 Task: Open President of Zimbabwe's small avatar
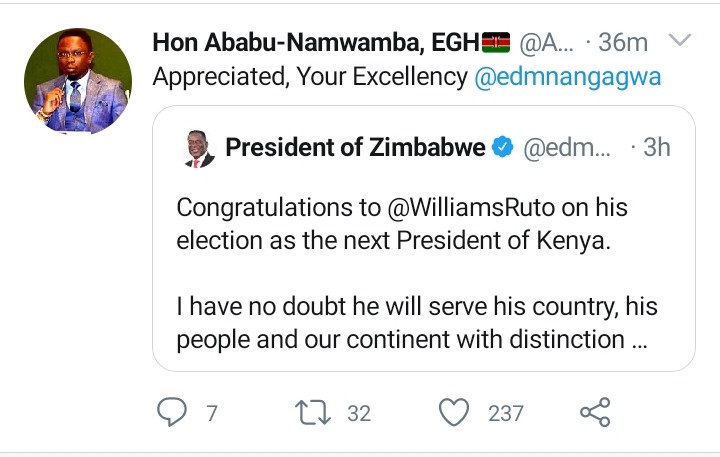[x=200, y=149]
